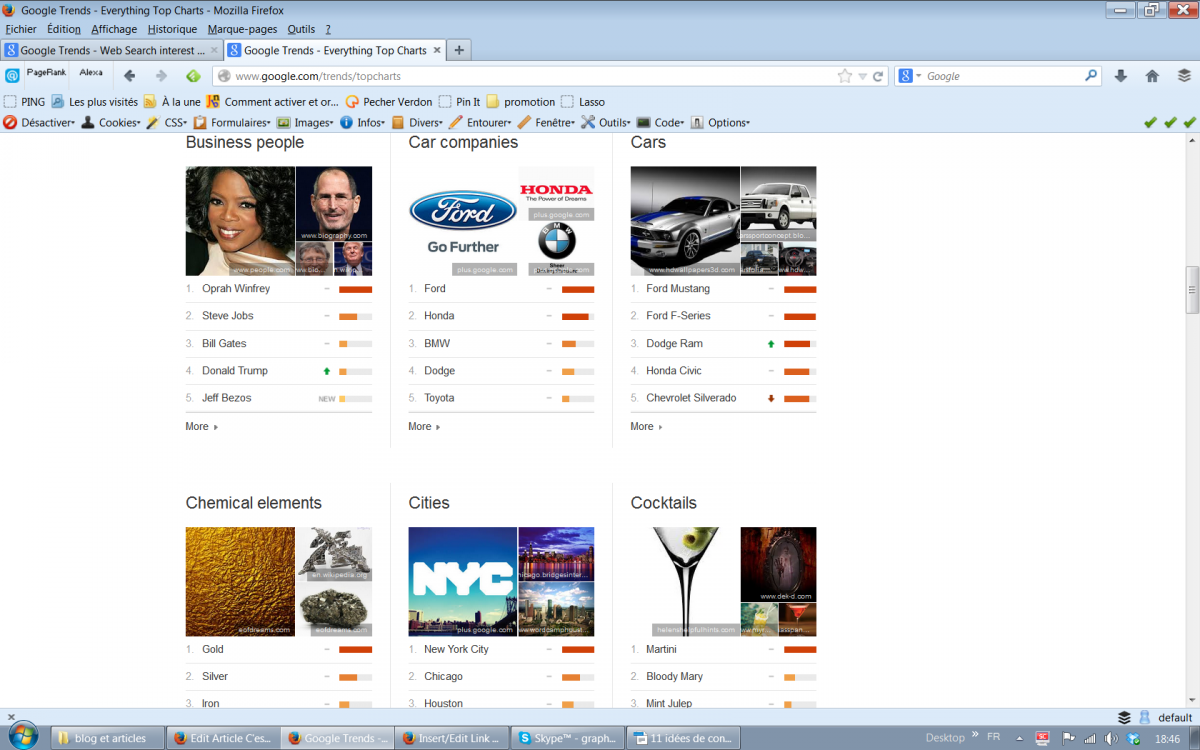Viewport: 1200px width, 750px height.
Task: Open the Oprah Winfrey entry
Action: click(236, 289)
